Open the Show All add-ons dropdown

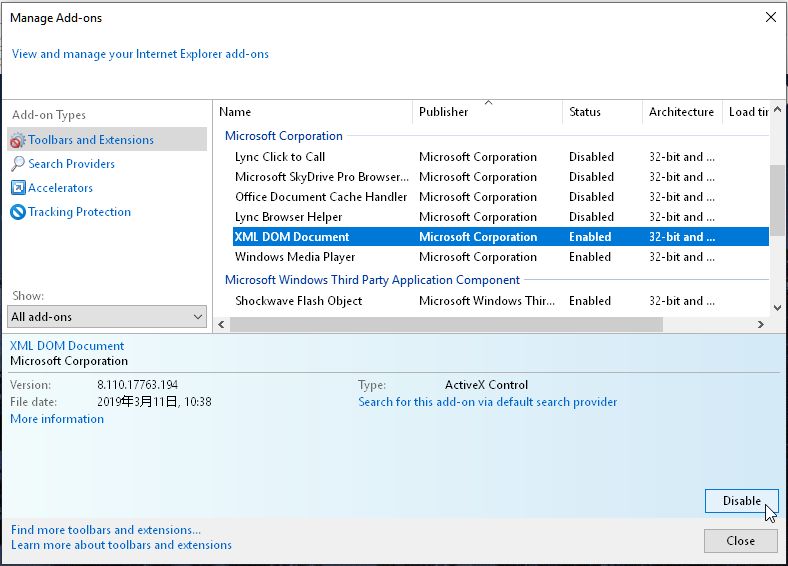[107, 317]
